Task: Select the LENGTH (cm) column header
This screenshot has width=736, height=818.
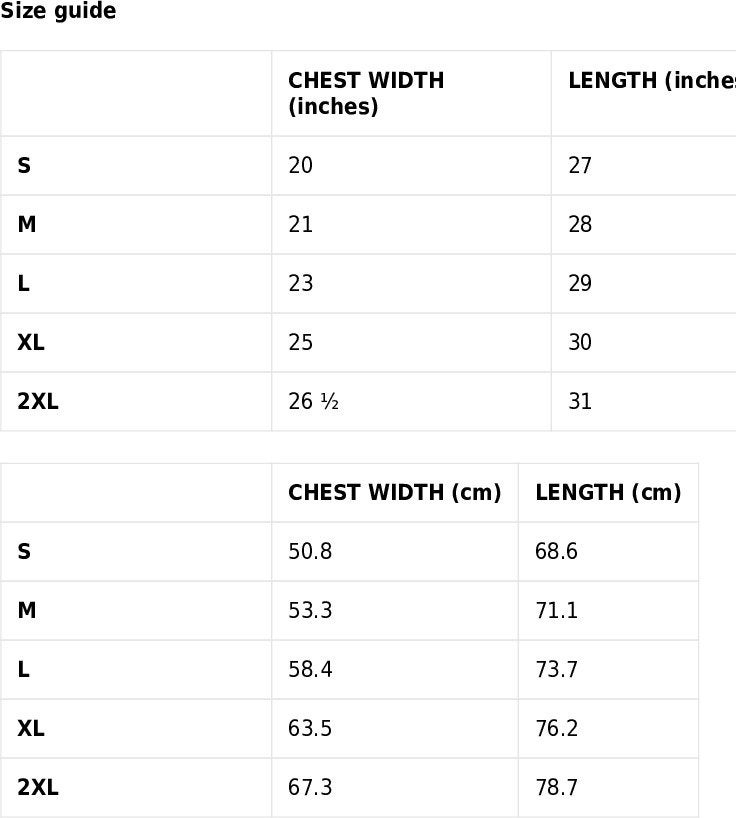Action: [608, 492]
